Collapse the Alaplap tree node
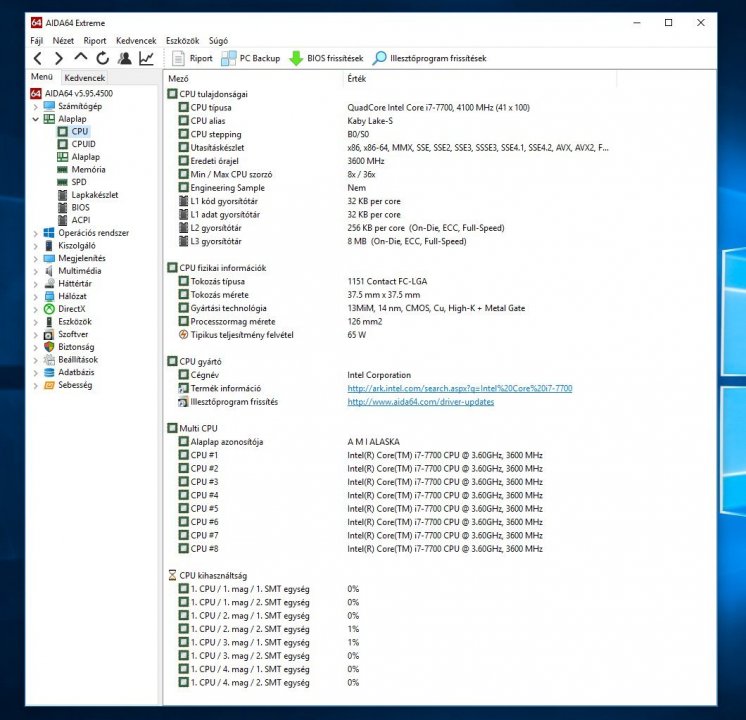The image size is (746, 720). 36,119
